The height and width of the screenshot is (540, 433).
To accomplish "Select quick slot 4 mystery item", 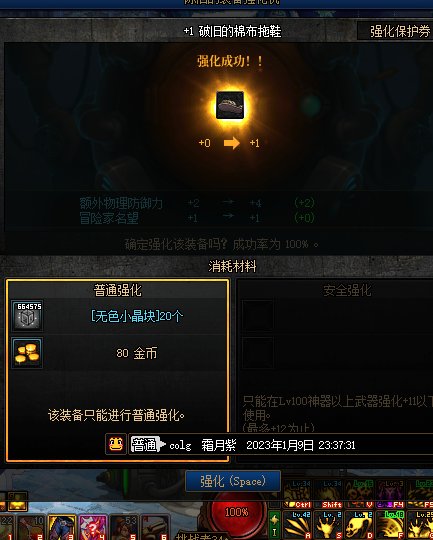I will coord(93,527).
